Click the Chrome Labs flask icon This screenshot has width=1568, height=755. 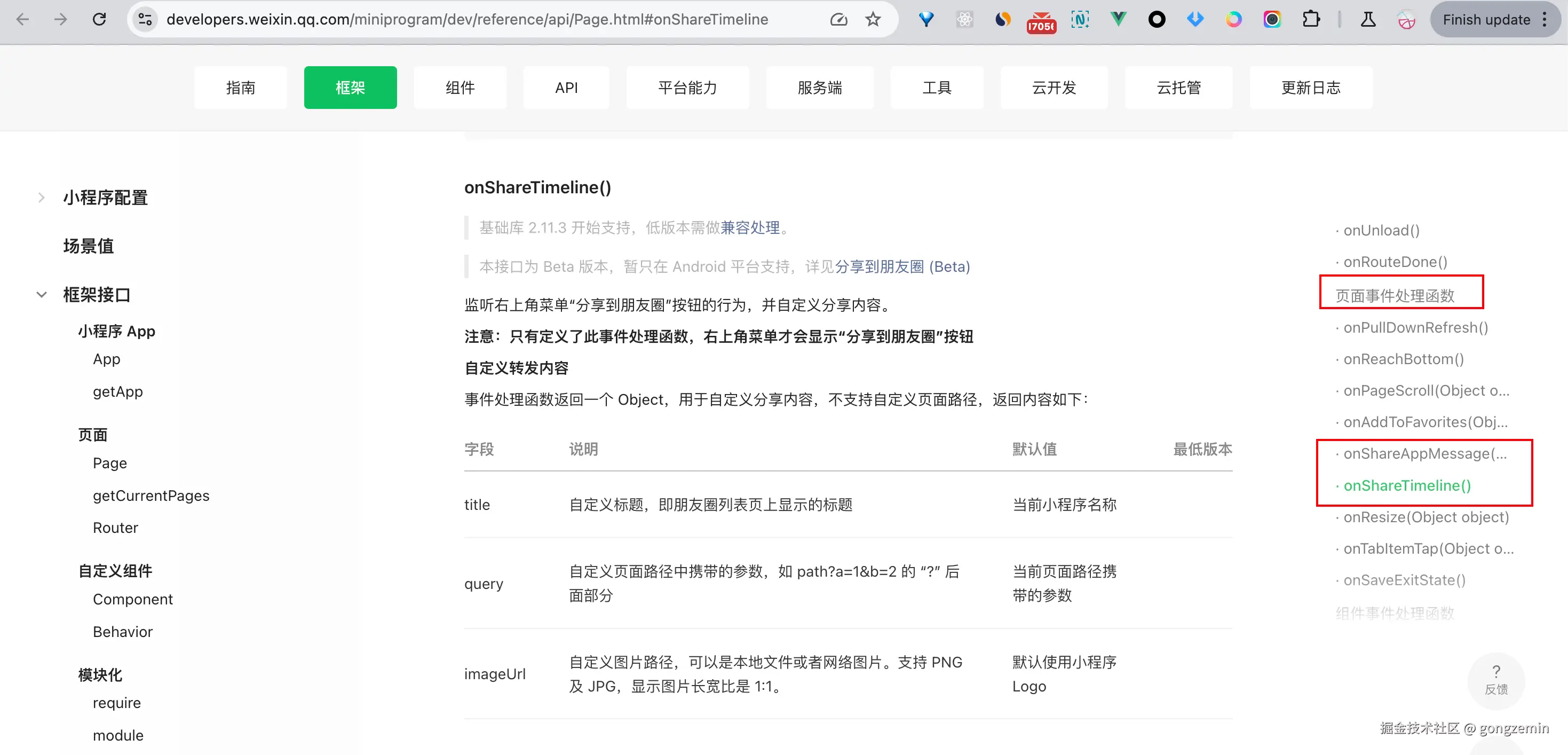pos(1368,19)
